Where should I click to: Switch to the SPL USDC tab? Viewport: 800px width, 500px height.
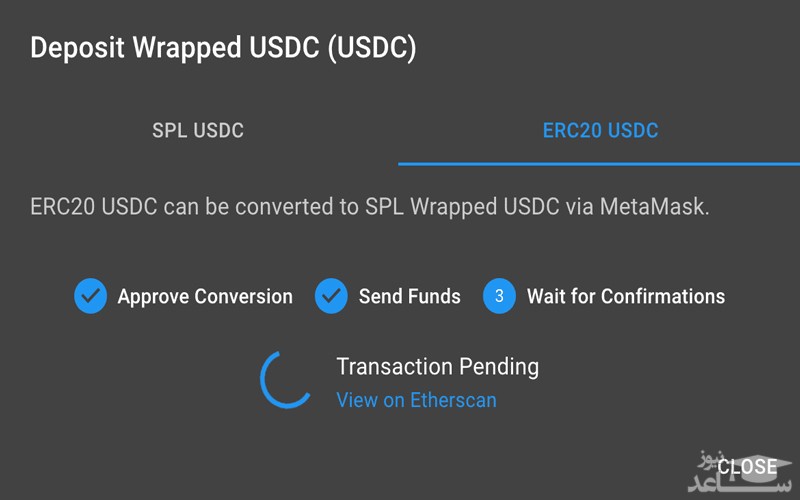point(198,130)
